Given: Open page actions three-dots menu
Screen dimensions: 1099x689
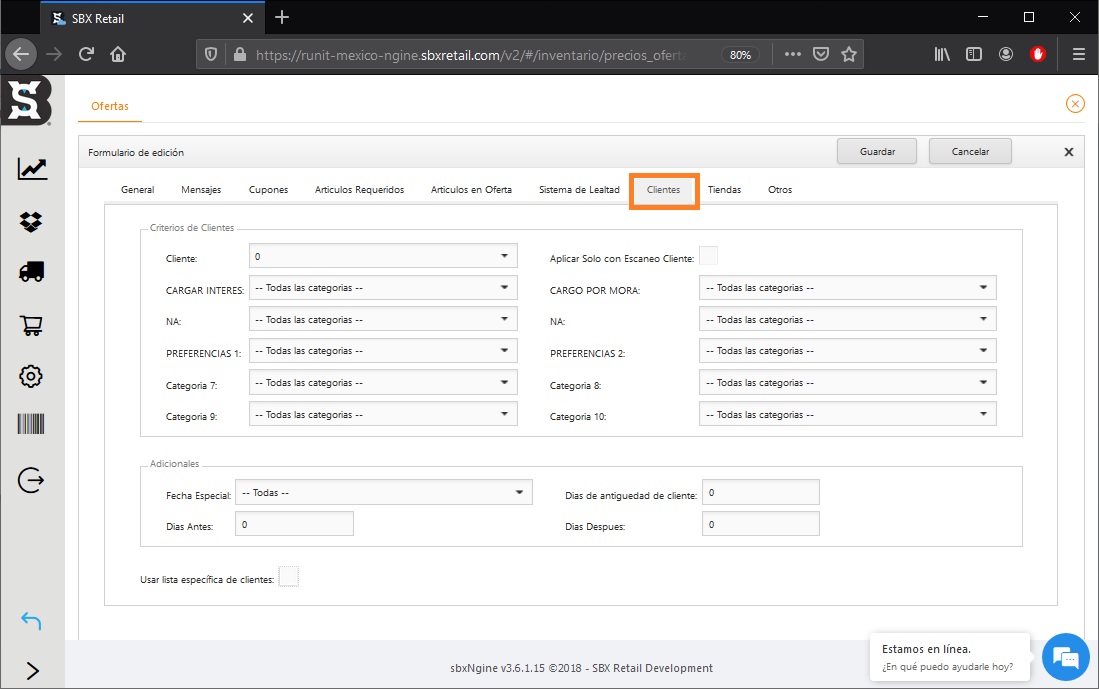Looking at the screenshot, I should [793, 54].
